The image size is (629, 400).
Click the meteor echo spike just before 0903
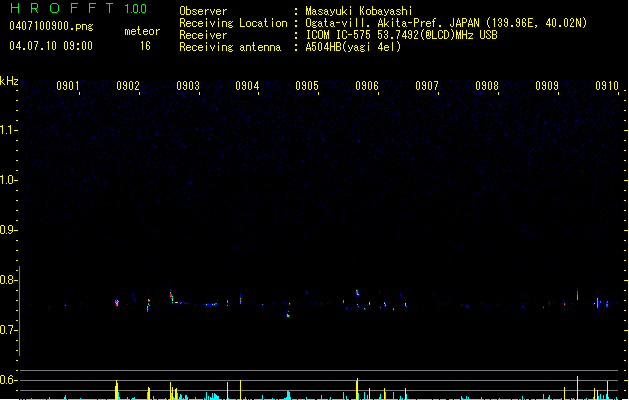pyautogui.click(x=171, y=296)
